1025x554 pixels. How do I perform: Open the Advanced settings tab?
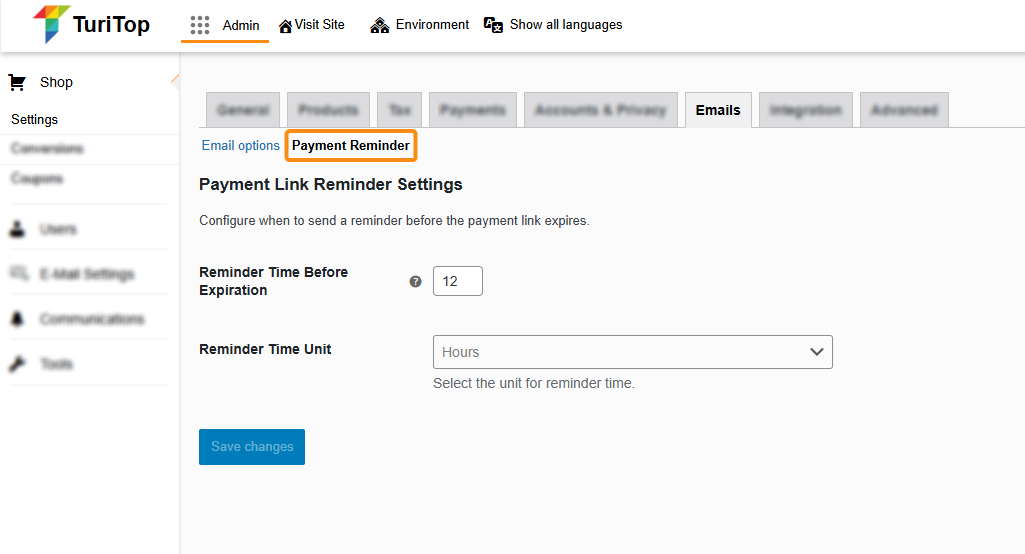click(x=903, y=110)
